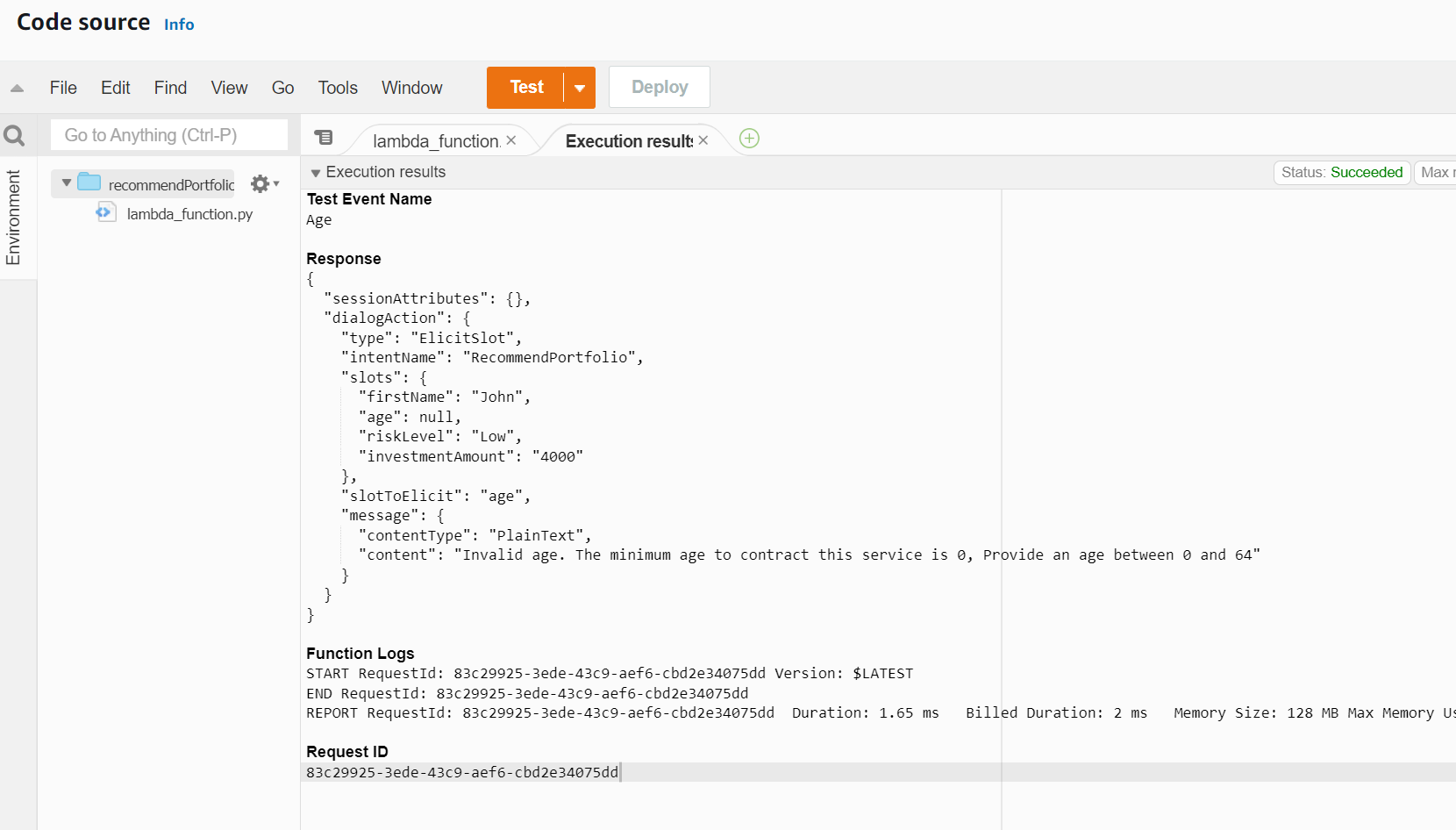Image resolution: width=1456 pixels, height=830 pixels.
Task: Open the Tools menu
Action: pos(338,88)
